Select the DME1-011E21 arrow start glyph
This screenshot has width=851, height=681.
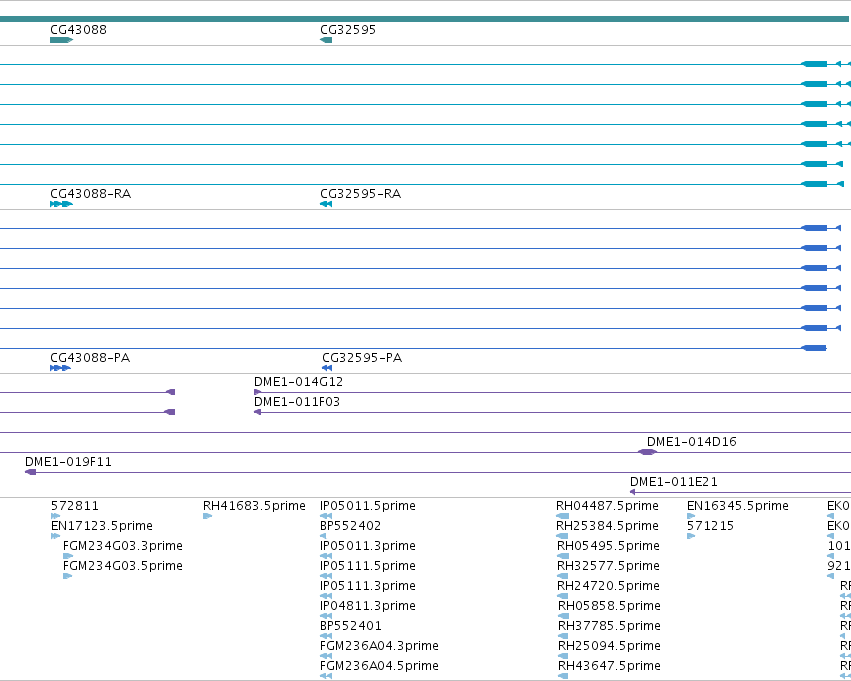632,492
